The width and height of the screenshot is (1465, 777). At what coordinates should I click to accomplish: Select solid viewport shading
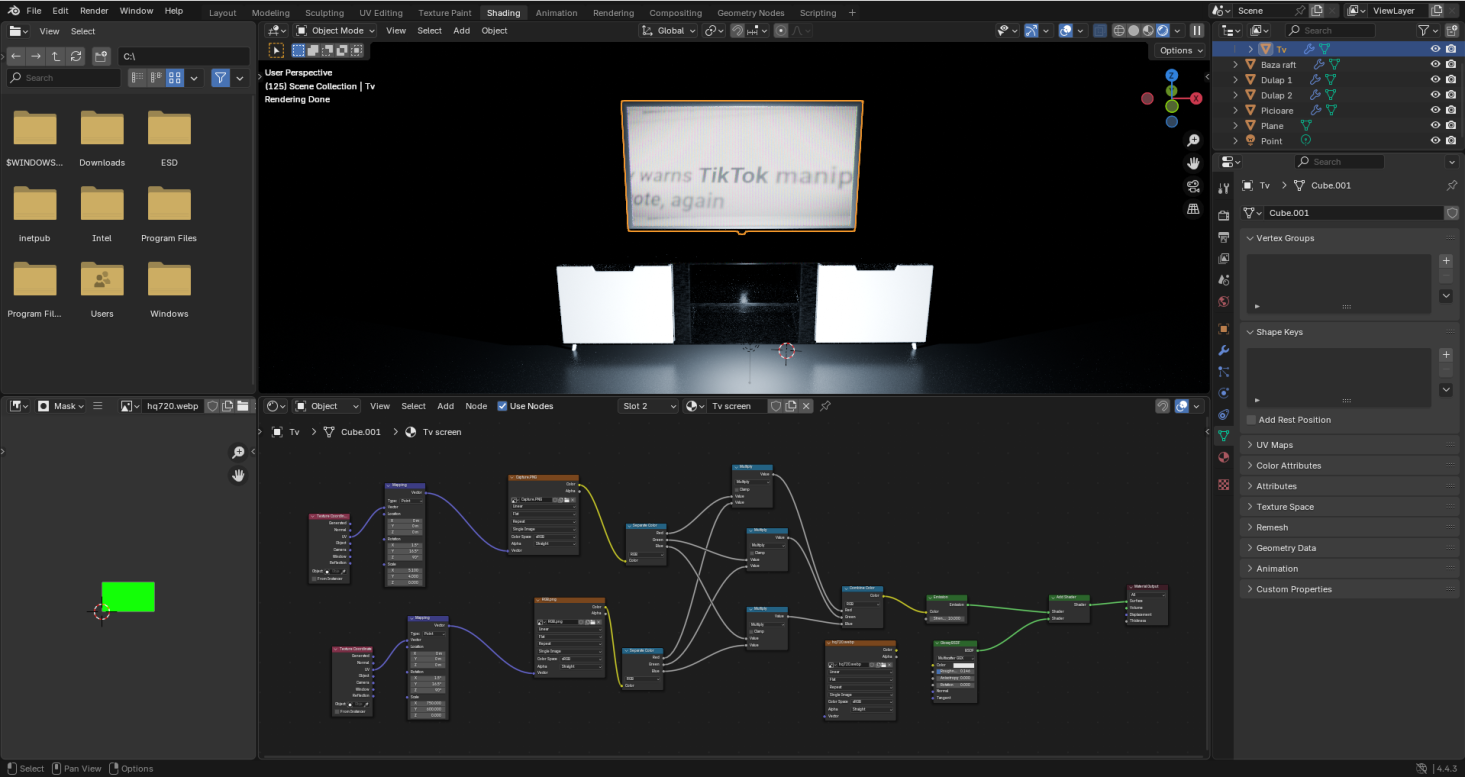[1133, 30]
